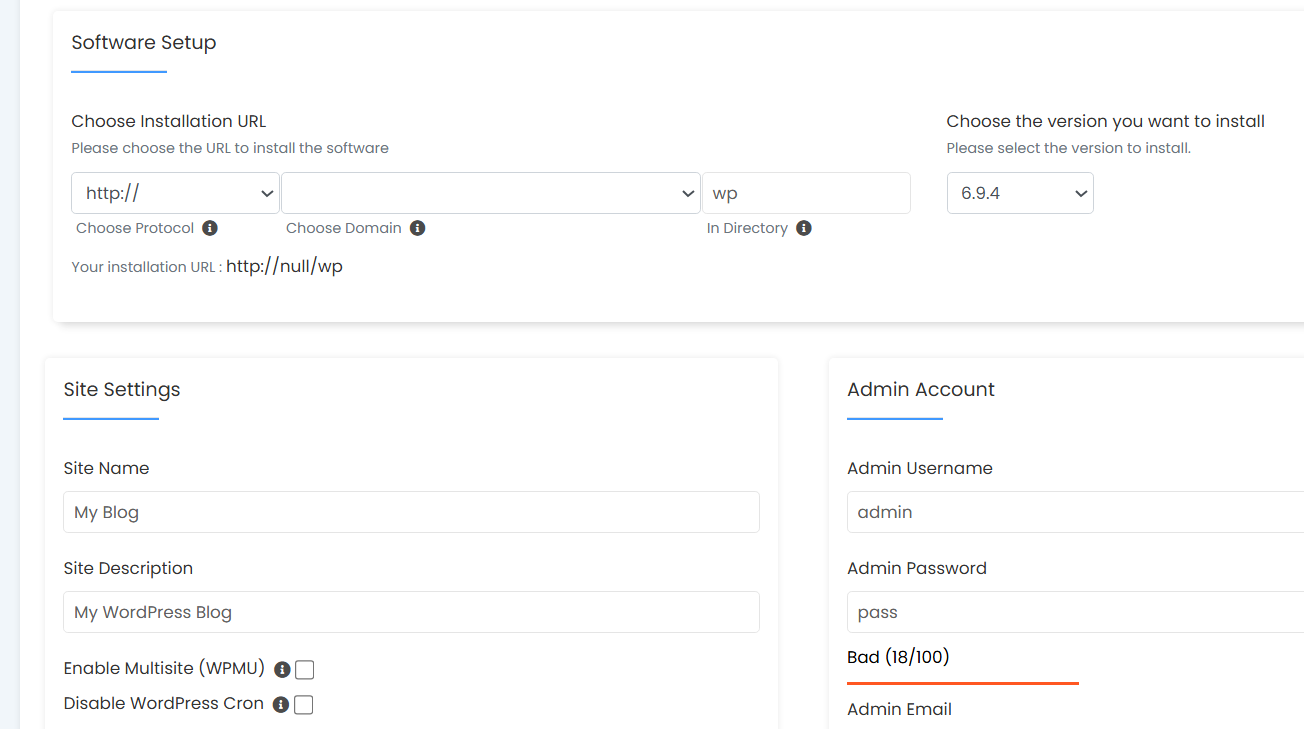Click the 'Please choose the URL to install the software' hint
The height and width of the screenshot is (729, 1304).
[x=230, y=148]
